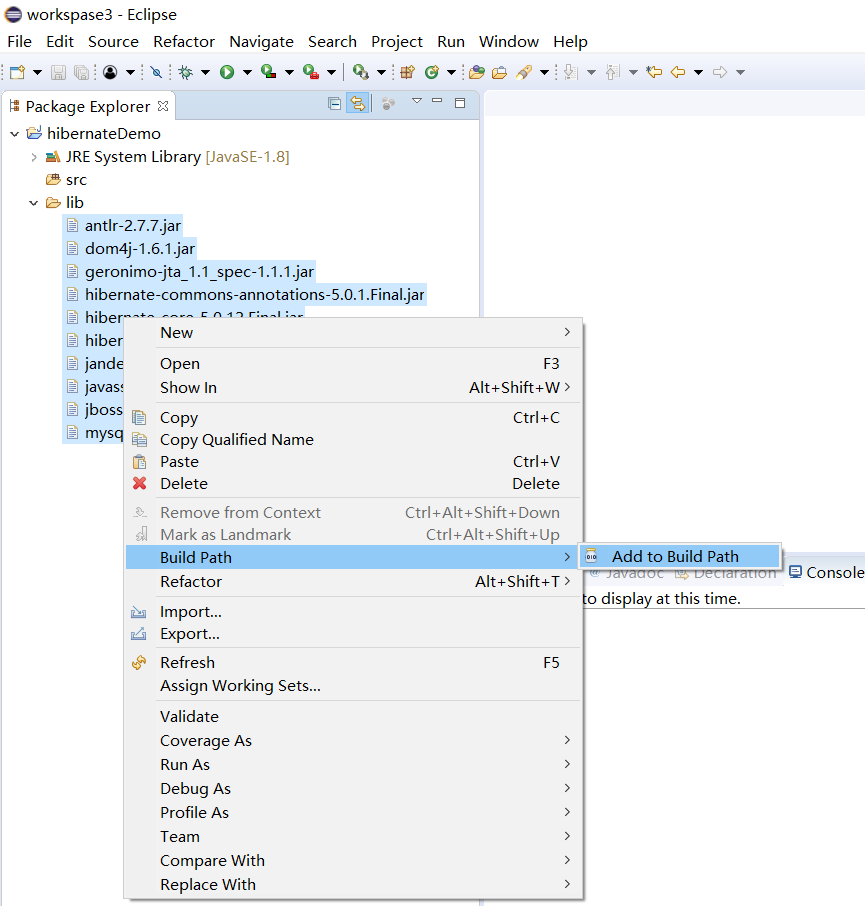Open the File menu
This screenshot has height=906, width=865.
tap(19, 42)
